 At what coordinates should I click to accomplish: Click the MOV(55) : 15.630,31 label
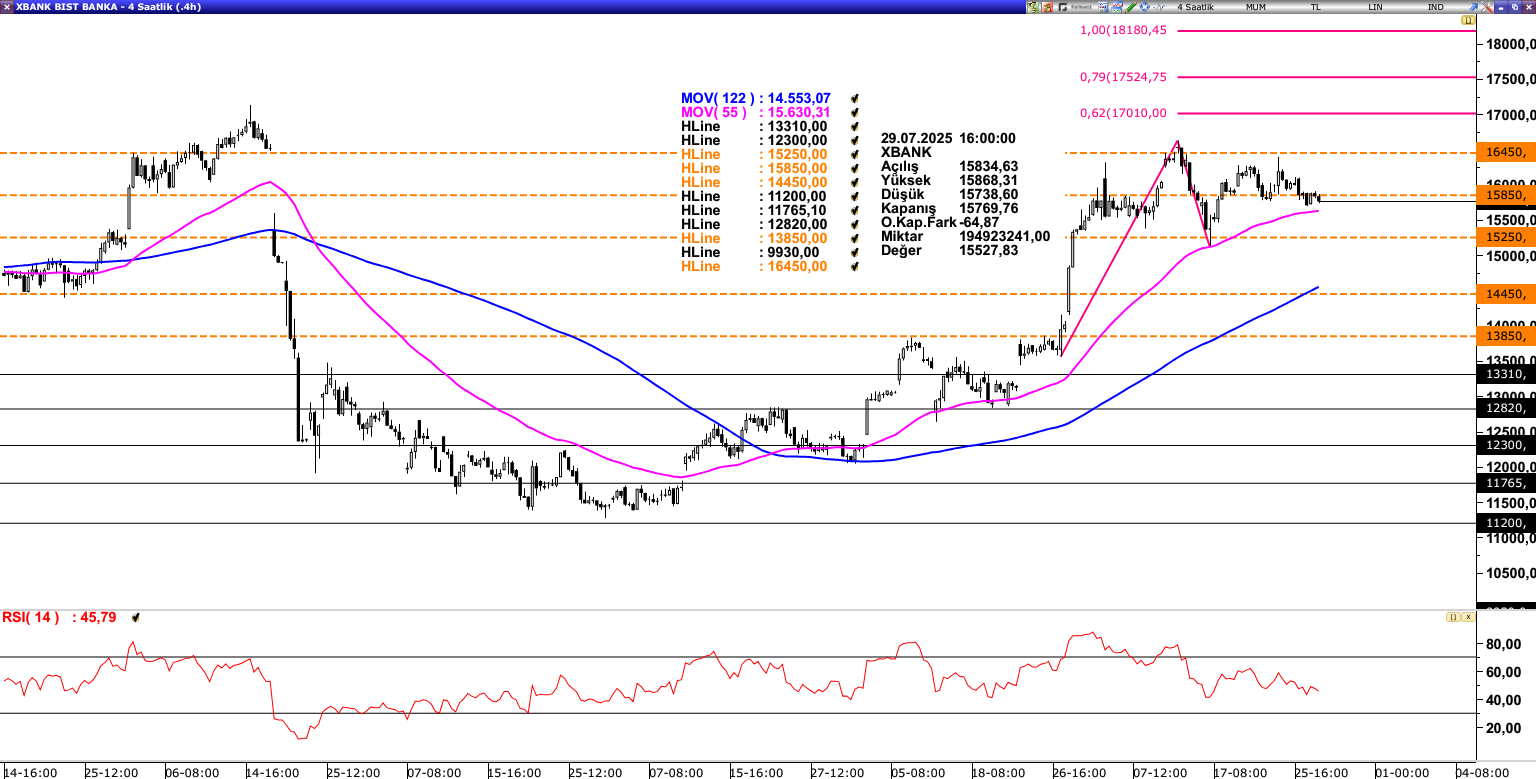click(x=756, y=112)
